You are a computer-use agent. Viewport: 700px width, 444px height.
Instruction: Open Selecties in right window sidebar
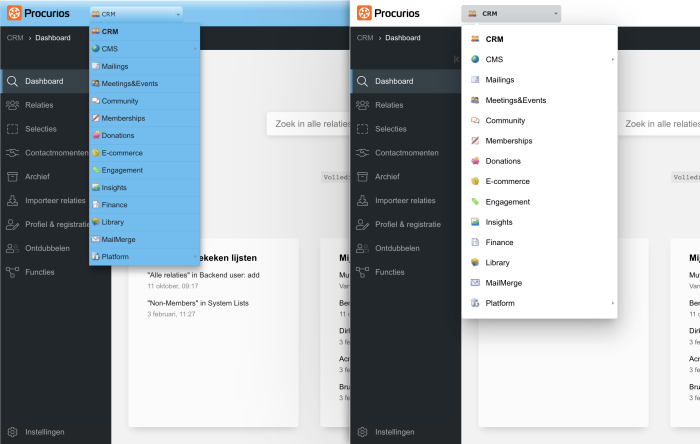coord(406,129)
